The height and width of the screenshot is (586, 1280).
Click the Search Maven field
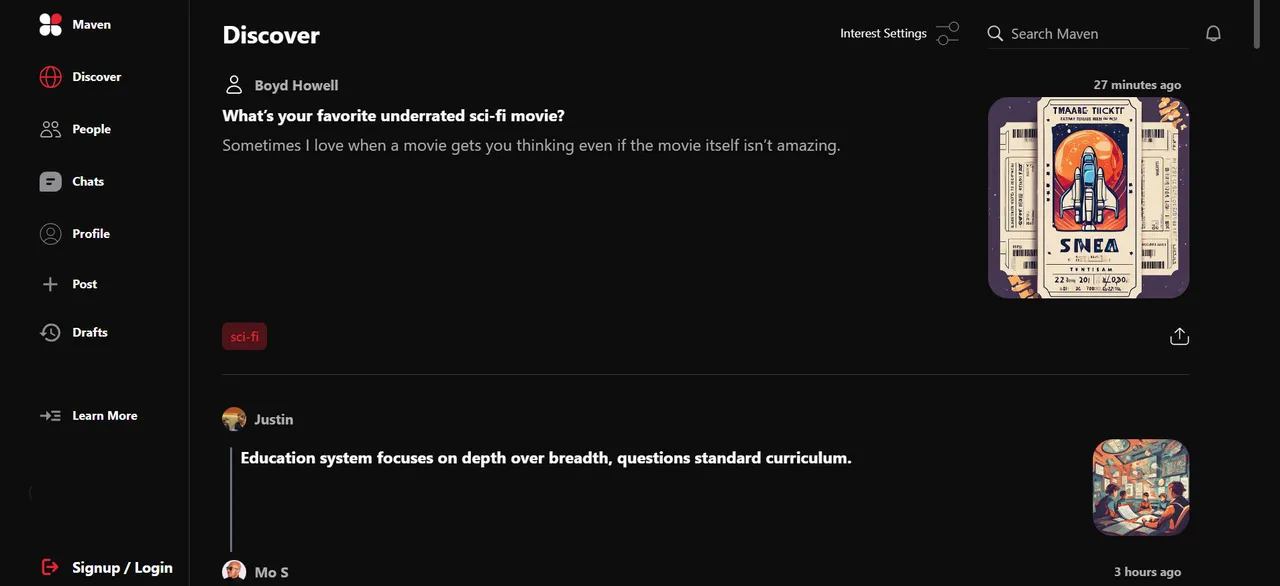point(1088,34)
